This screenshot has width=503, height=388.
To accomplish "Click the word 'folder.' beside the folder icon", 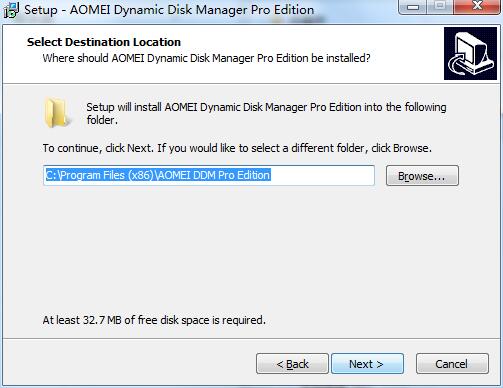I will point(102,120).
